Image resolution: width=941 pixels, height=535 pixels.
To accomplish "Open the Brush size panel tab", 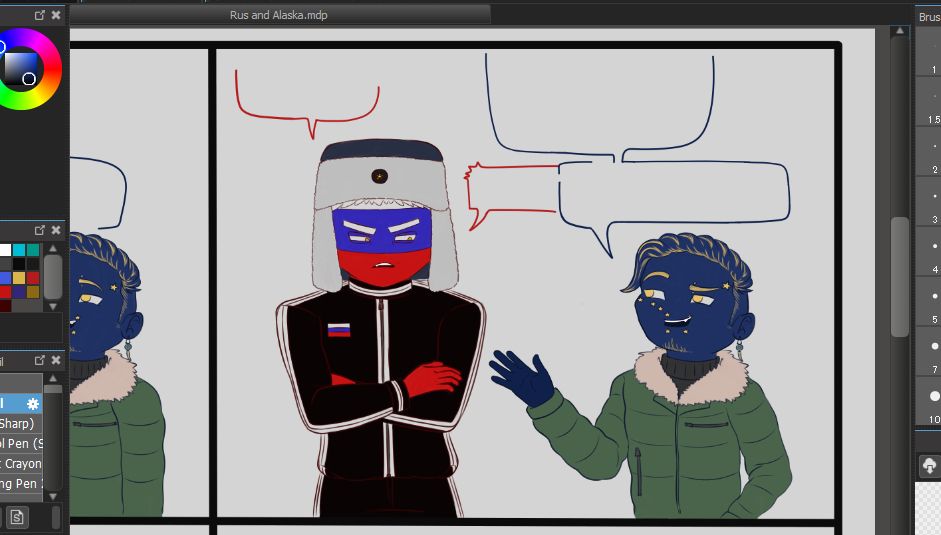I will (x=928, y=17).
